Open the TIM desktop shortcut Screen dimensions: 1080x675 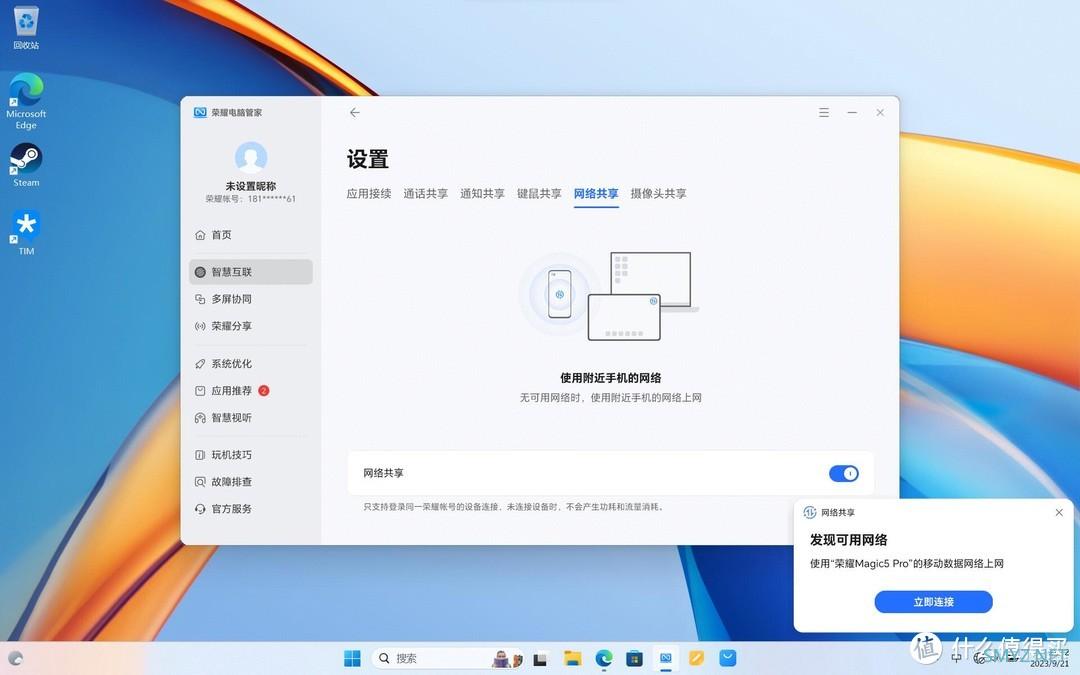pyautogui.click(x=26, y=232)
